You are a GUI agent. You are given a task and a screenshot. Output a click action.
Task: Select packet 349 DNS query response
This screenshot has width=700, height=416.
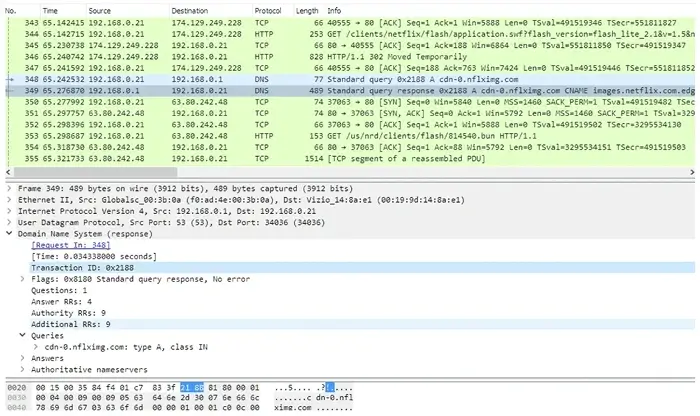click(350, 91)
